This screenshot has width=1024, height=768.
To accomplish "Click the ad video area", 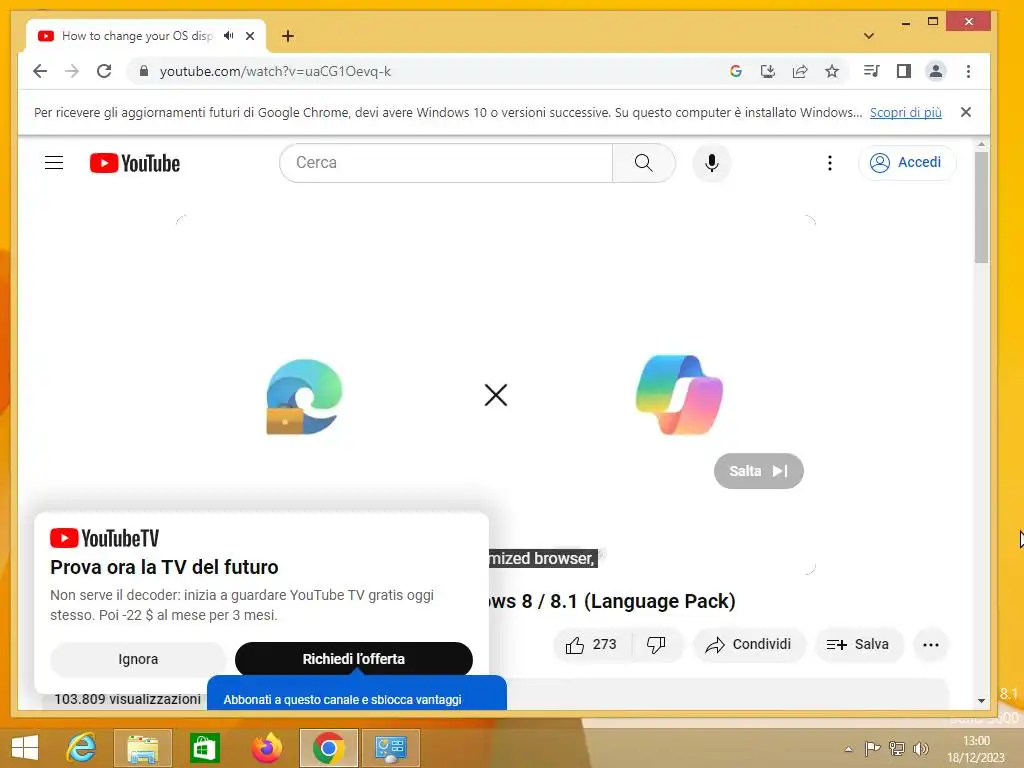I will (496, 395).
